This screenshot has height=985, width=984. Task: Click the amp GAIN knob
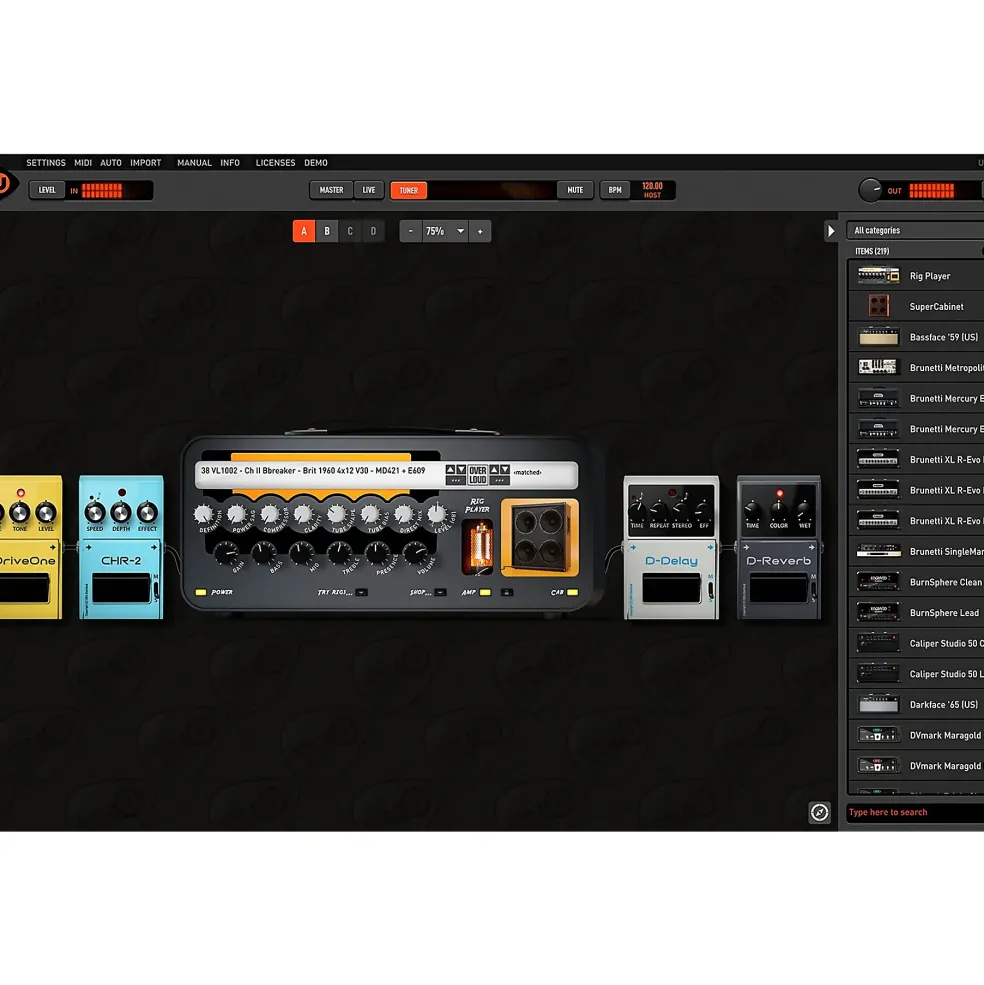[225, 553]
